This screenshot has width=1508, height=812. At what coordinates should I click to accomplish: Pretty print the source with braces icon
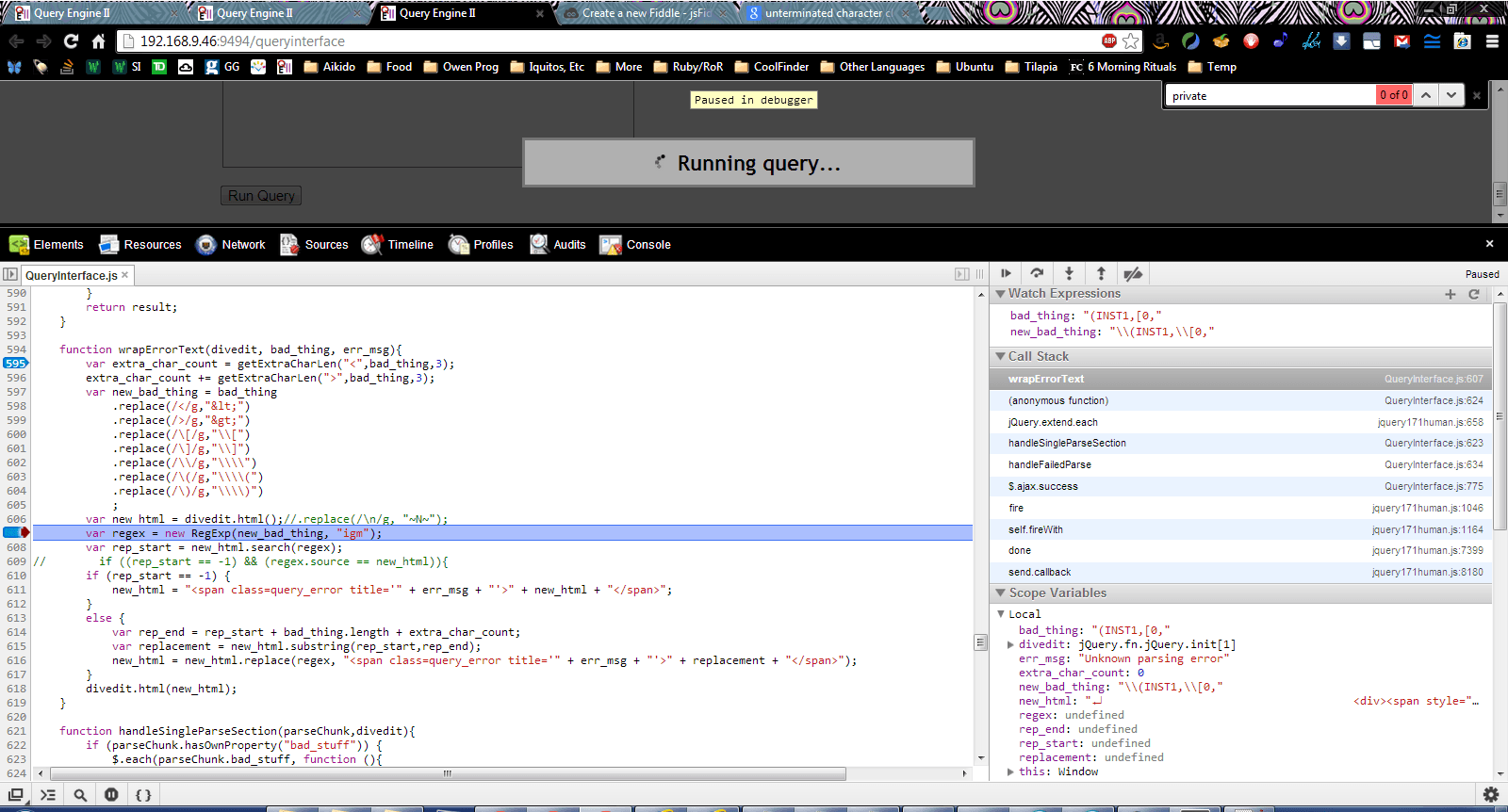[143, 795]
